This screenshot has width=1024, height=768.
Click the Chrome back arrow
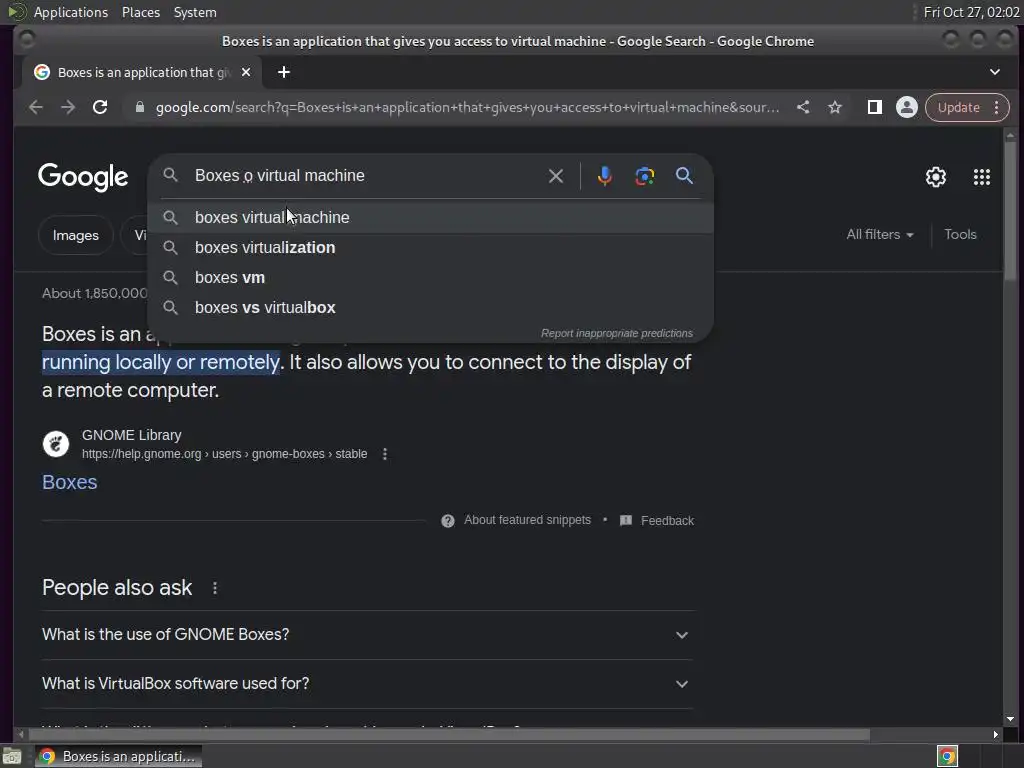point(36,107)
